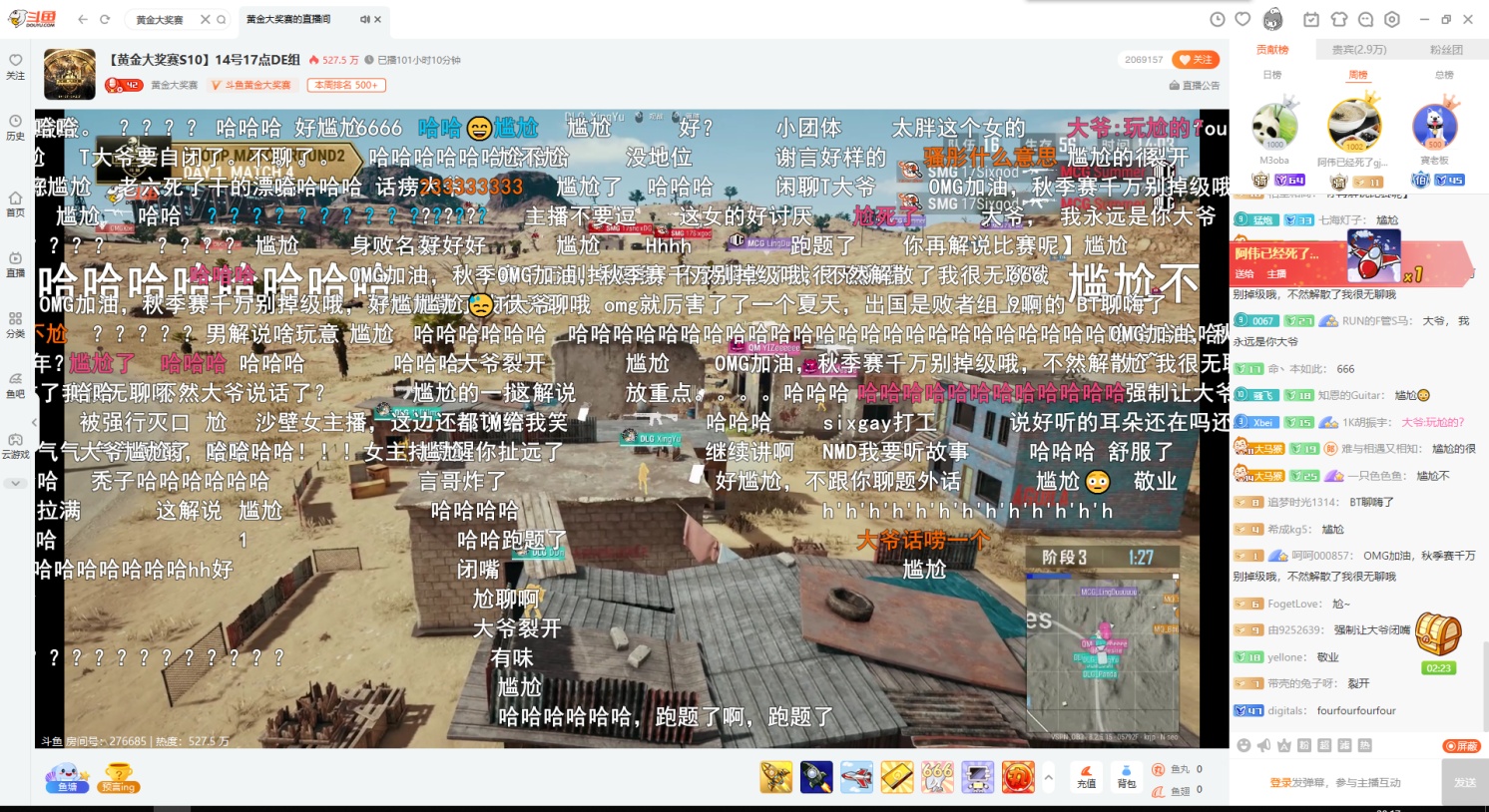This screenshot has height=812, width=1489.
Task: Expand more sidebar items chevron
Action: tap(15, 484)
